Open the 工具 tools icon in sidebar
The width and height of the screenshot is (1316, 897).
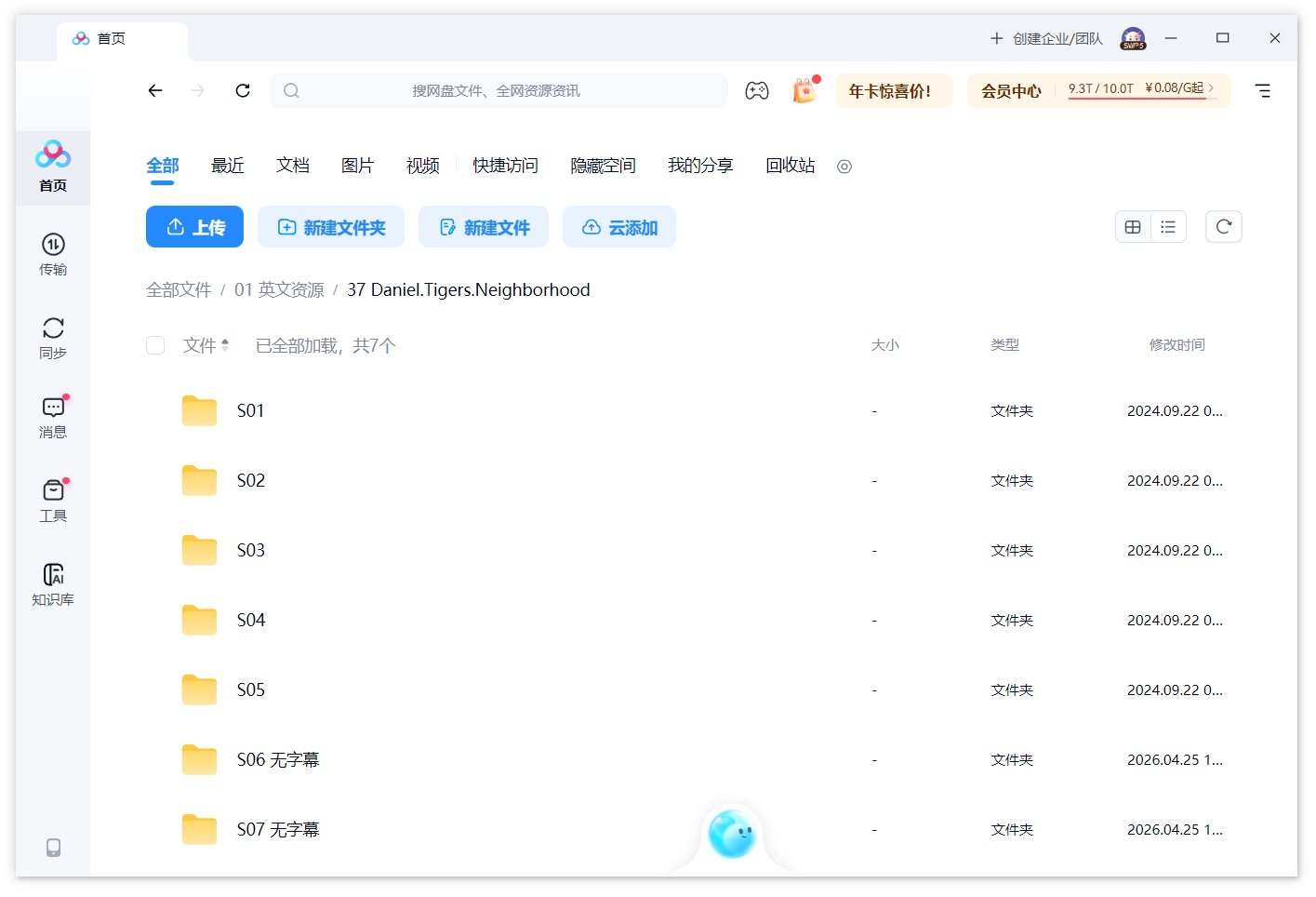click(53, 501)
